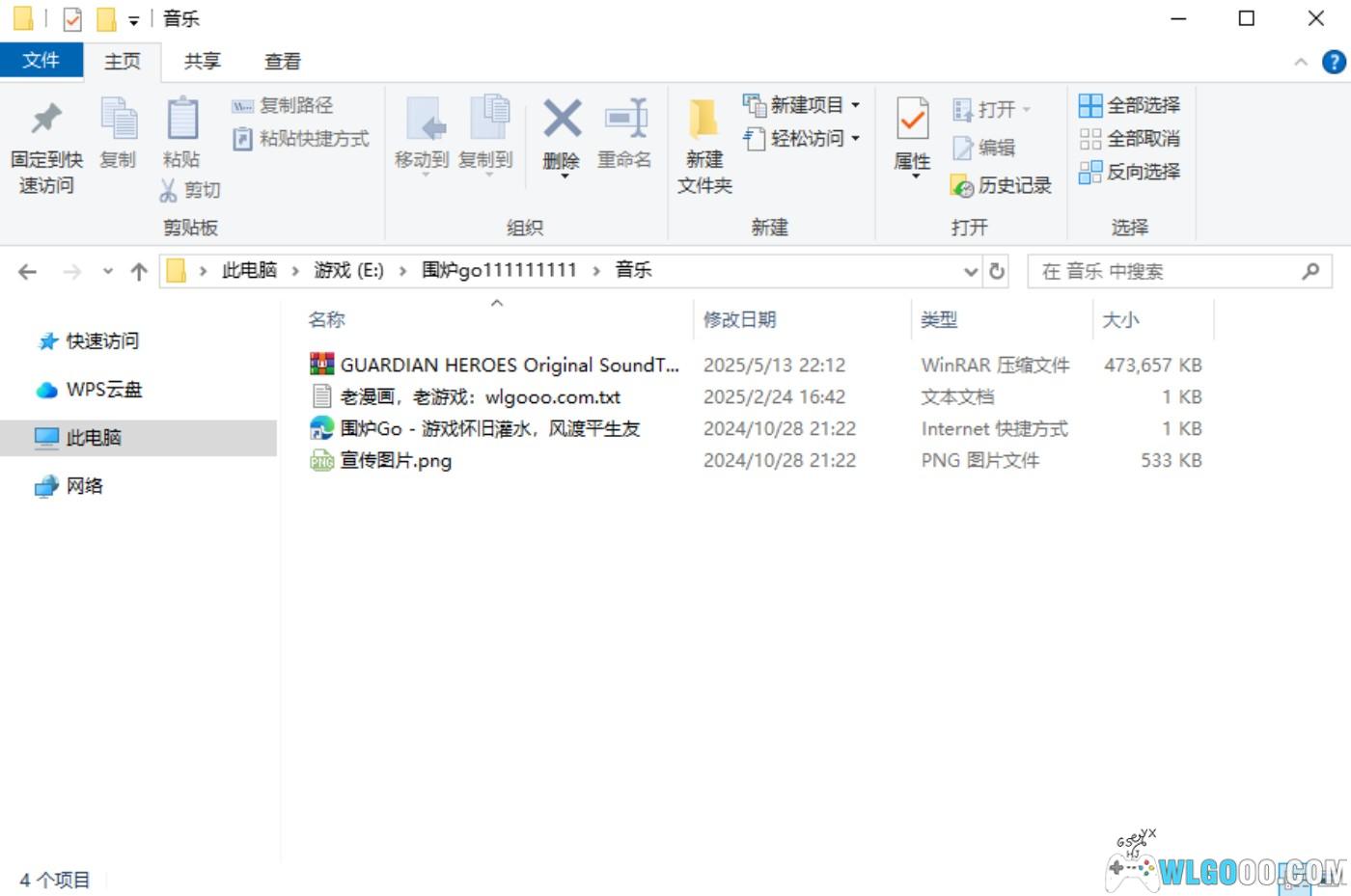Go up one folder level
Viewport: 1351px width, 896px height.
click(x=139, y=271)
